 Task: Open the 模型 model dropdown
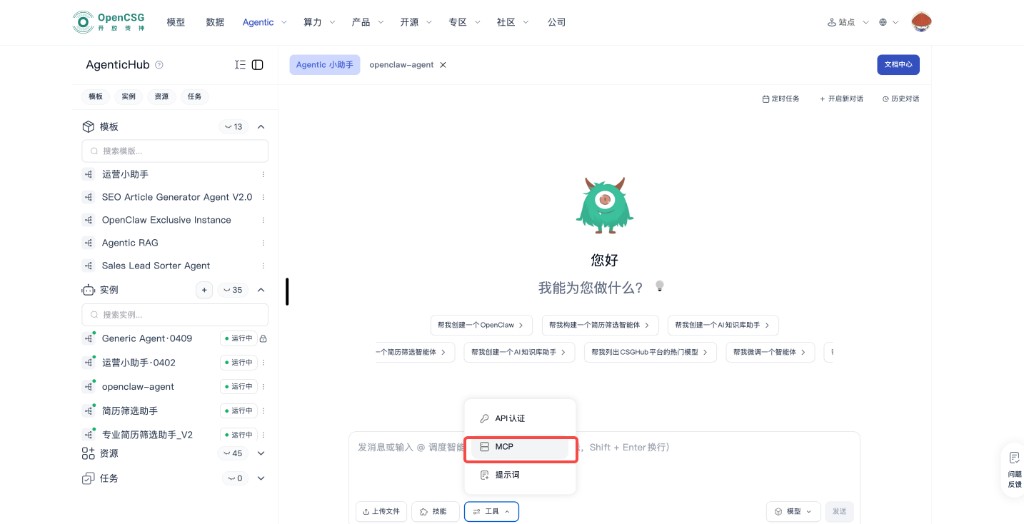[x=793, y=511]
